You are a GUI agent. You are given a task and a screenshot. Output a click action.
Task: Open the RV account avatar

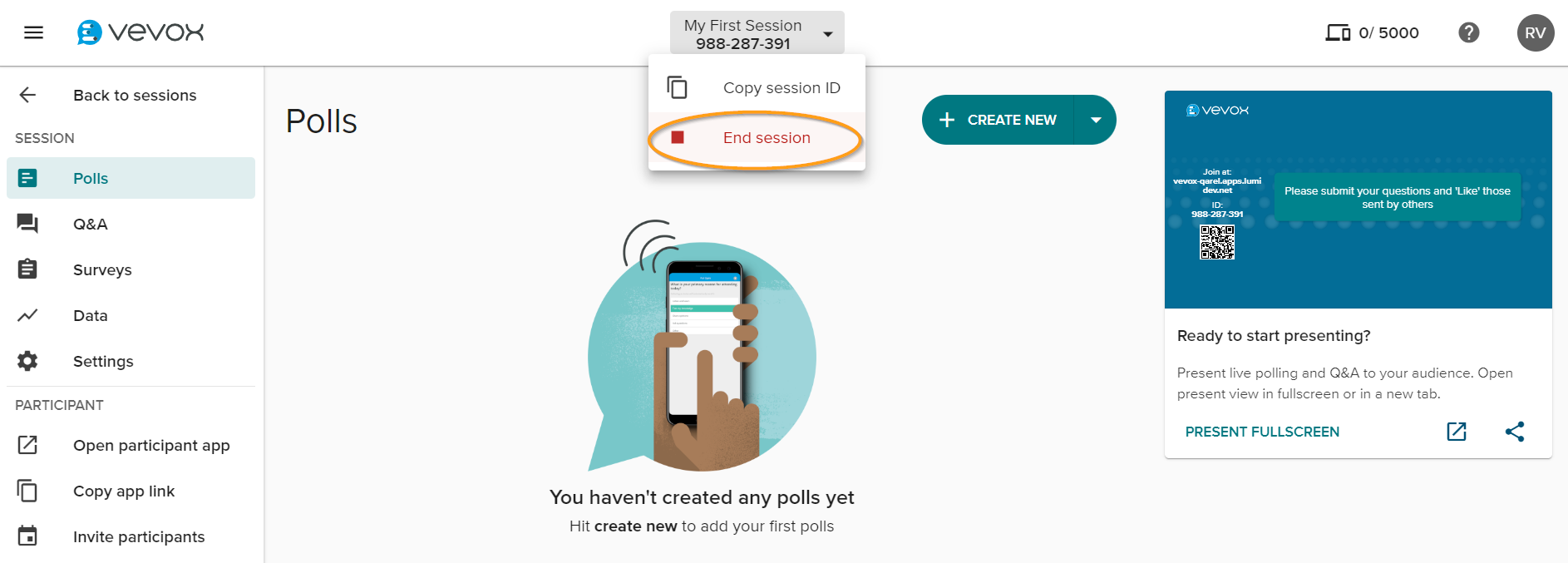pyautogui.click(x=1534, y=32)
